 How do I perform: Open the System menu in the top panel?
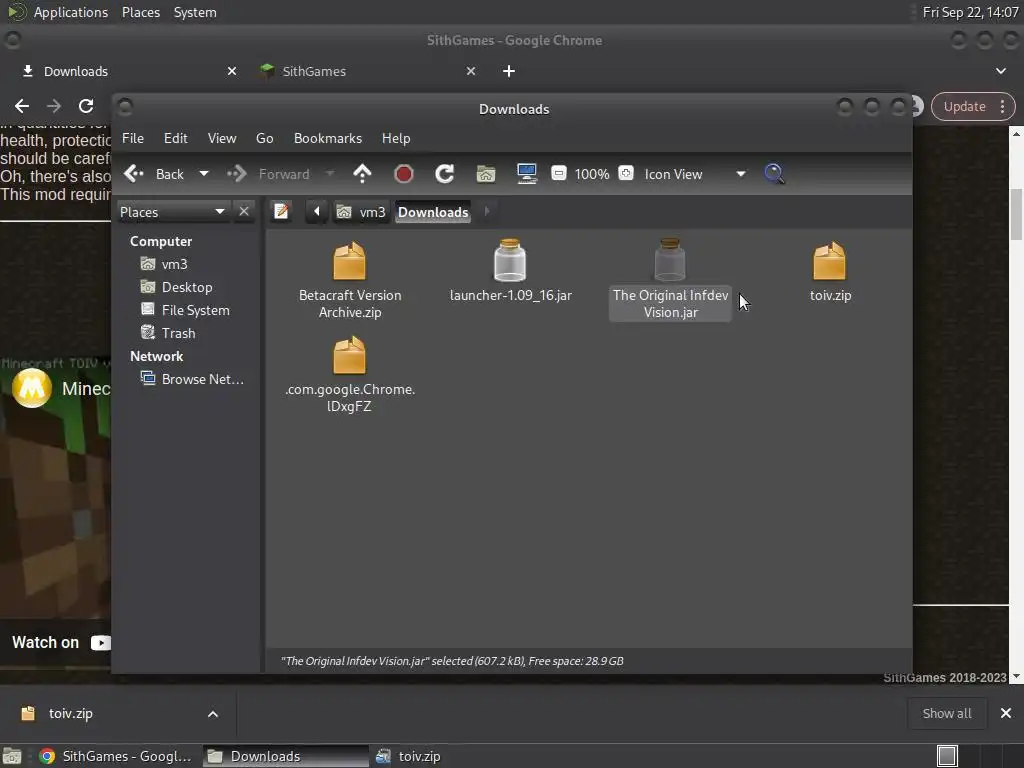[x=195, y=12]
